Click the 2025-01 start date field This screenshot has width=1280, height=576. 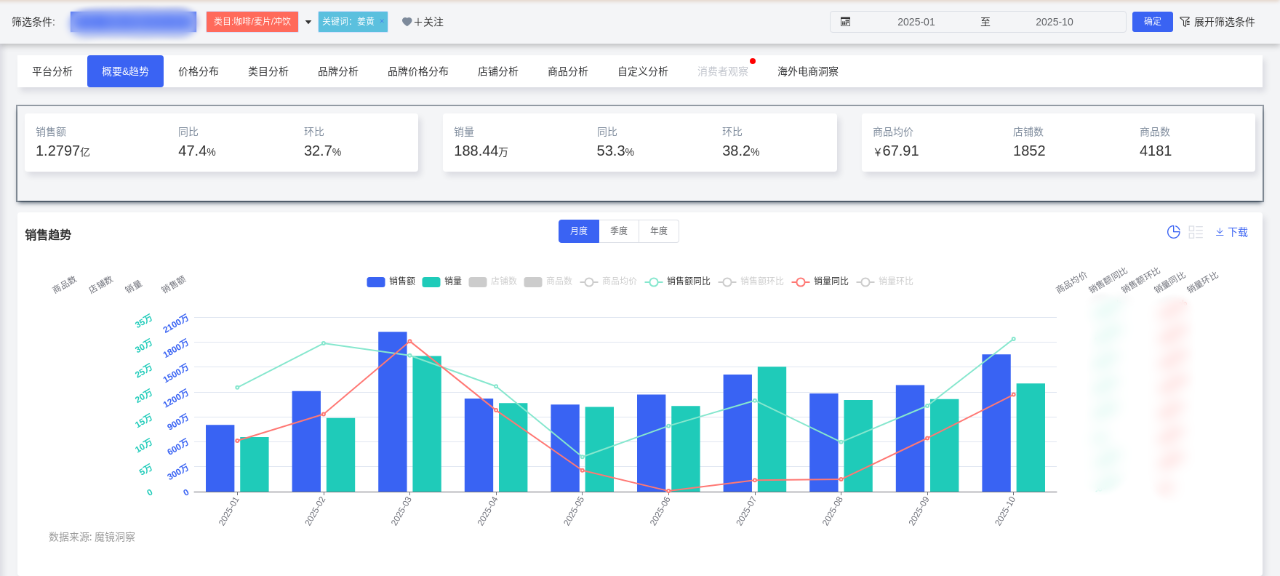tap(915, 22)
